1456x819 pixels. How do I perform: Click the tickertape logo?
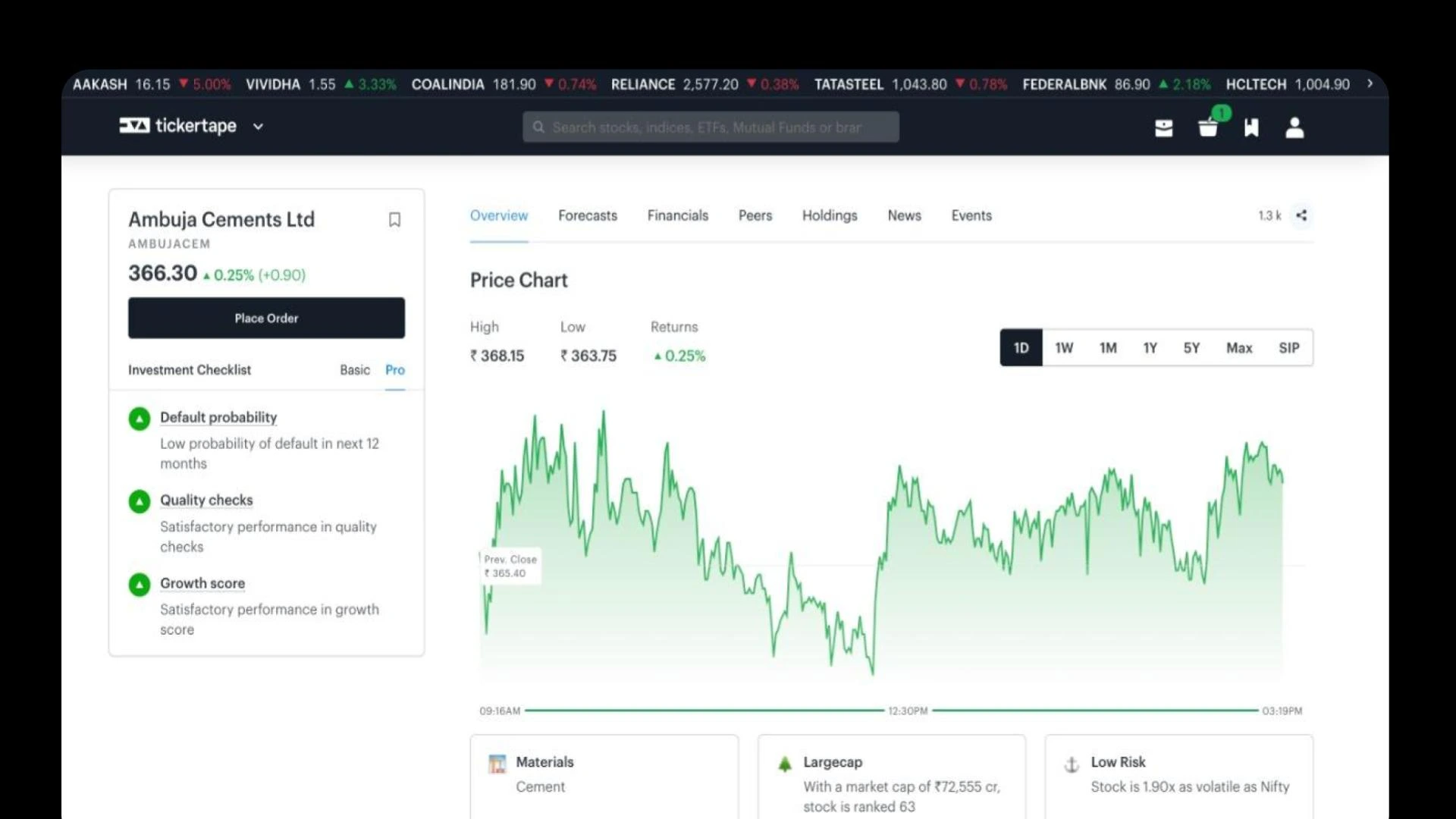click(x=178, y=126)
